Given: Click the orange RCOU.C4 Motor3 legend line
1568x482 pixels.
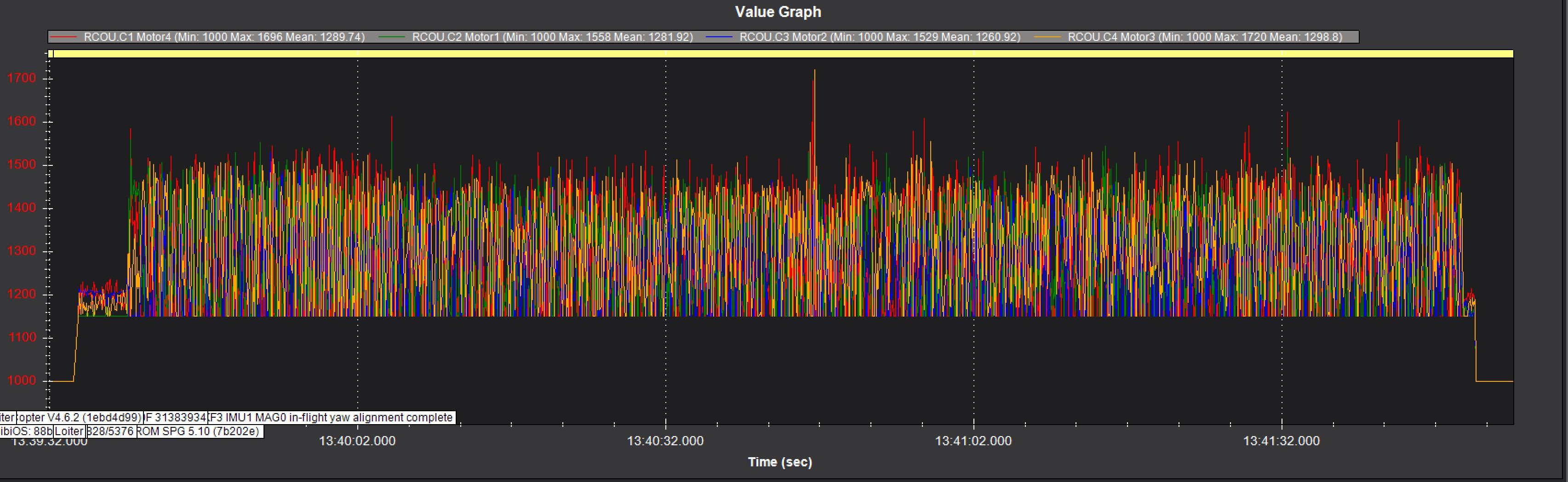Looking at the screenshot, I should pos(1047,37).
